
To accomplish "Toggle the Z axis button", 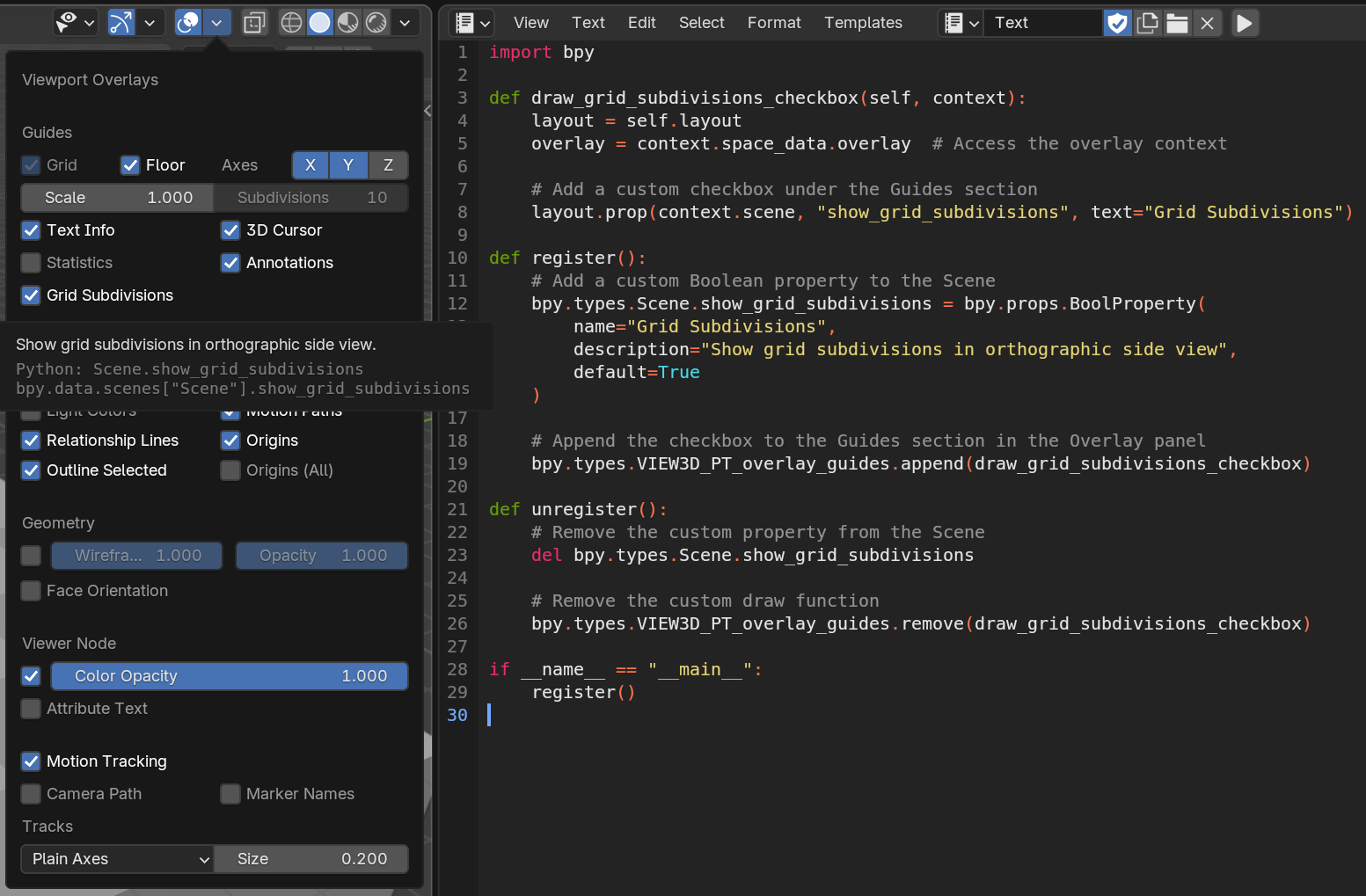I will point(388,165).
